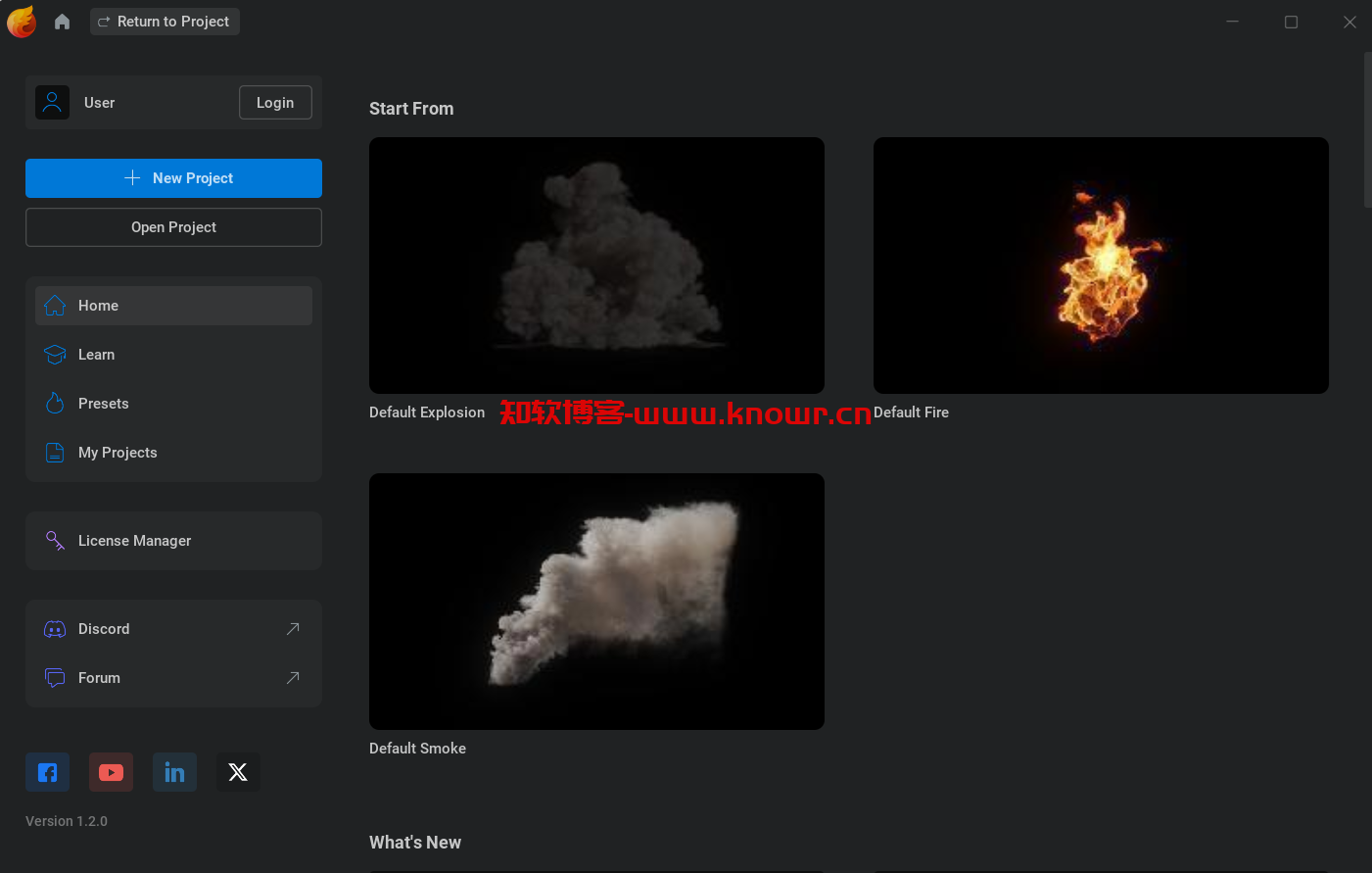The width and height of the screenshot is (1372, 873).
Task: Create a New Project
Action: point(173,178)
